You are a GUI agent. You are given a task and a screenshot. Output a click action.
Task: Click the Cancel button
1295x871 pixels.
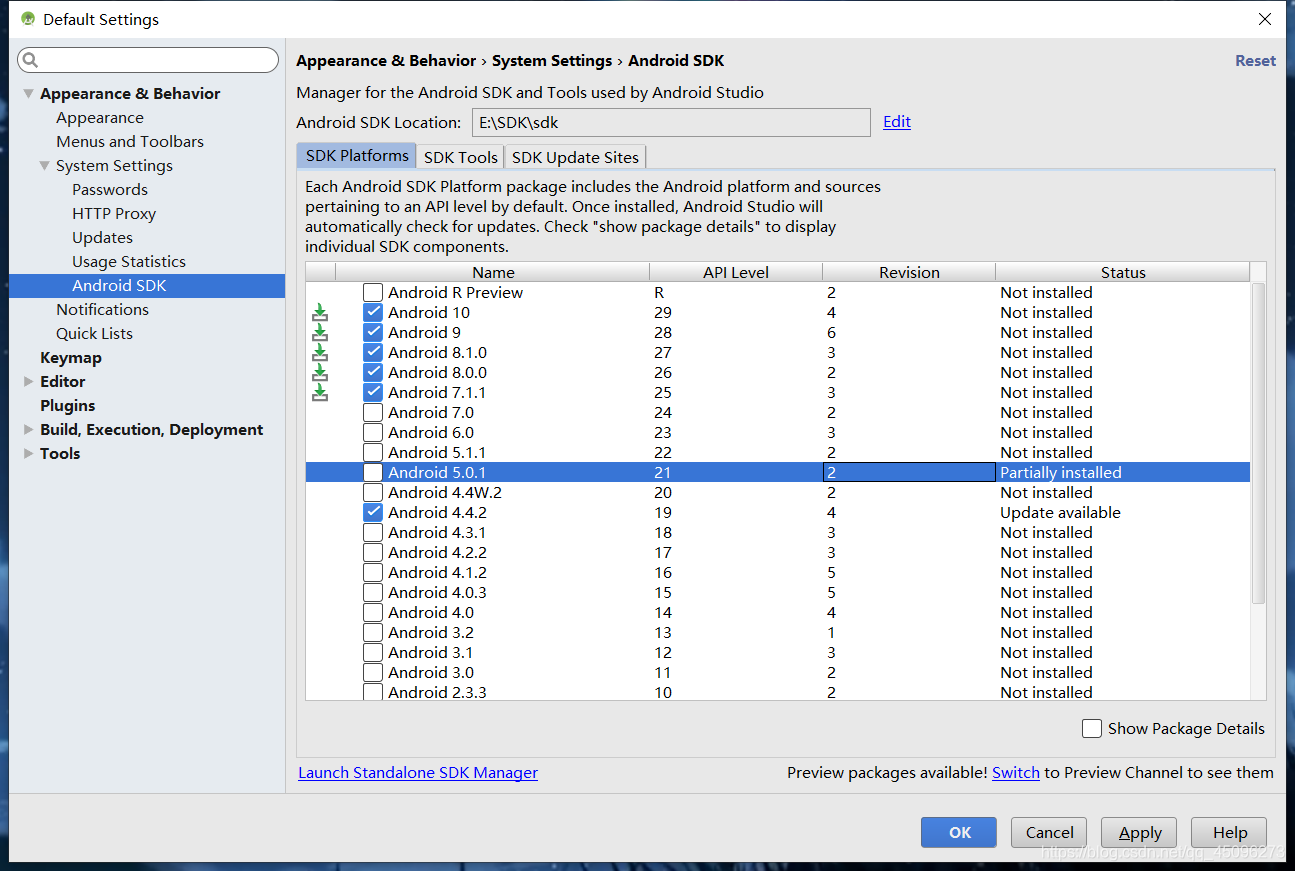click(1049, 832)
